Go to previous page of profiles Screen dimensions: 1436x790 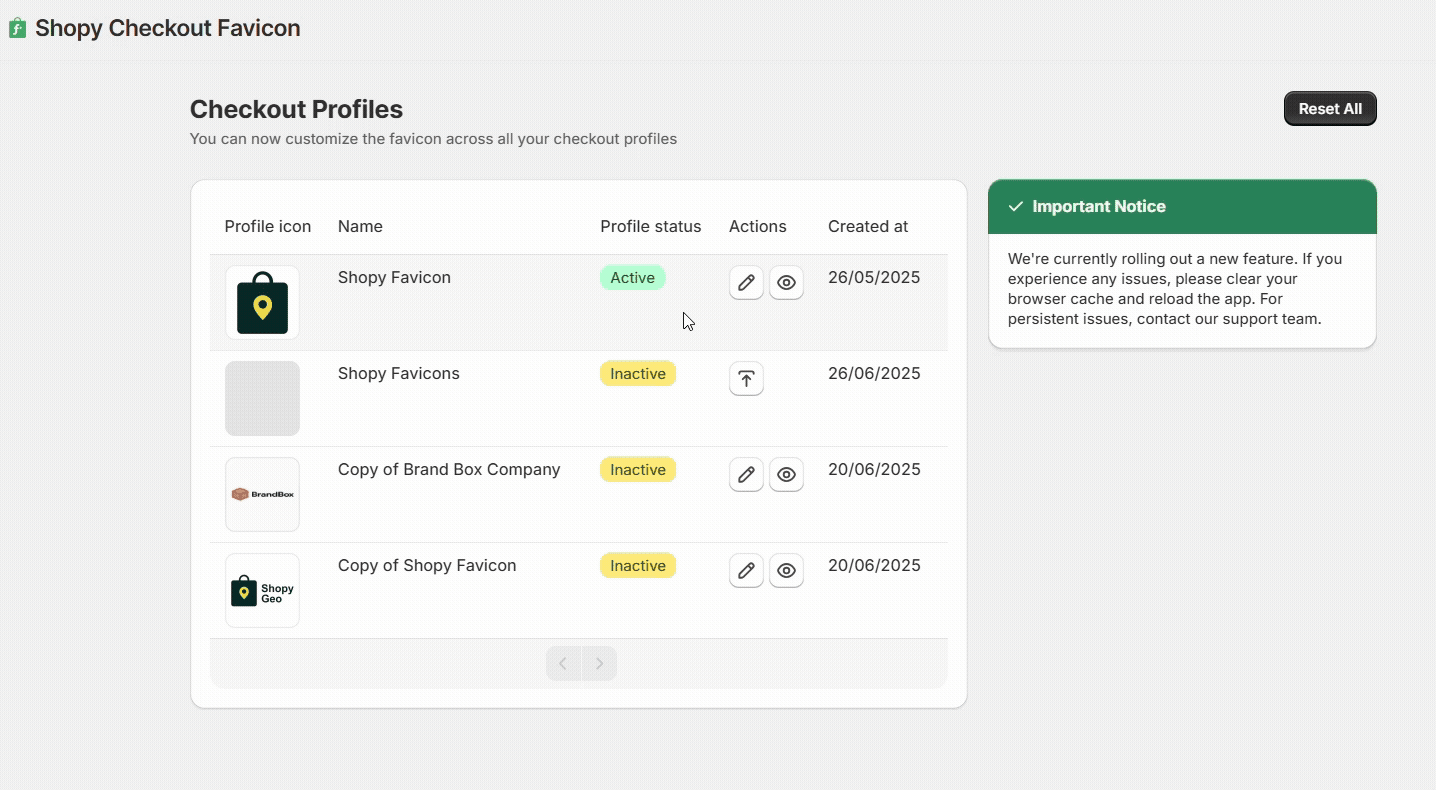point(564,663)
